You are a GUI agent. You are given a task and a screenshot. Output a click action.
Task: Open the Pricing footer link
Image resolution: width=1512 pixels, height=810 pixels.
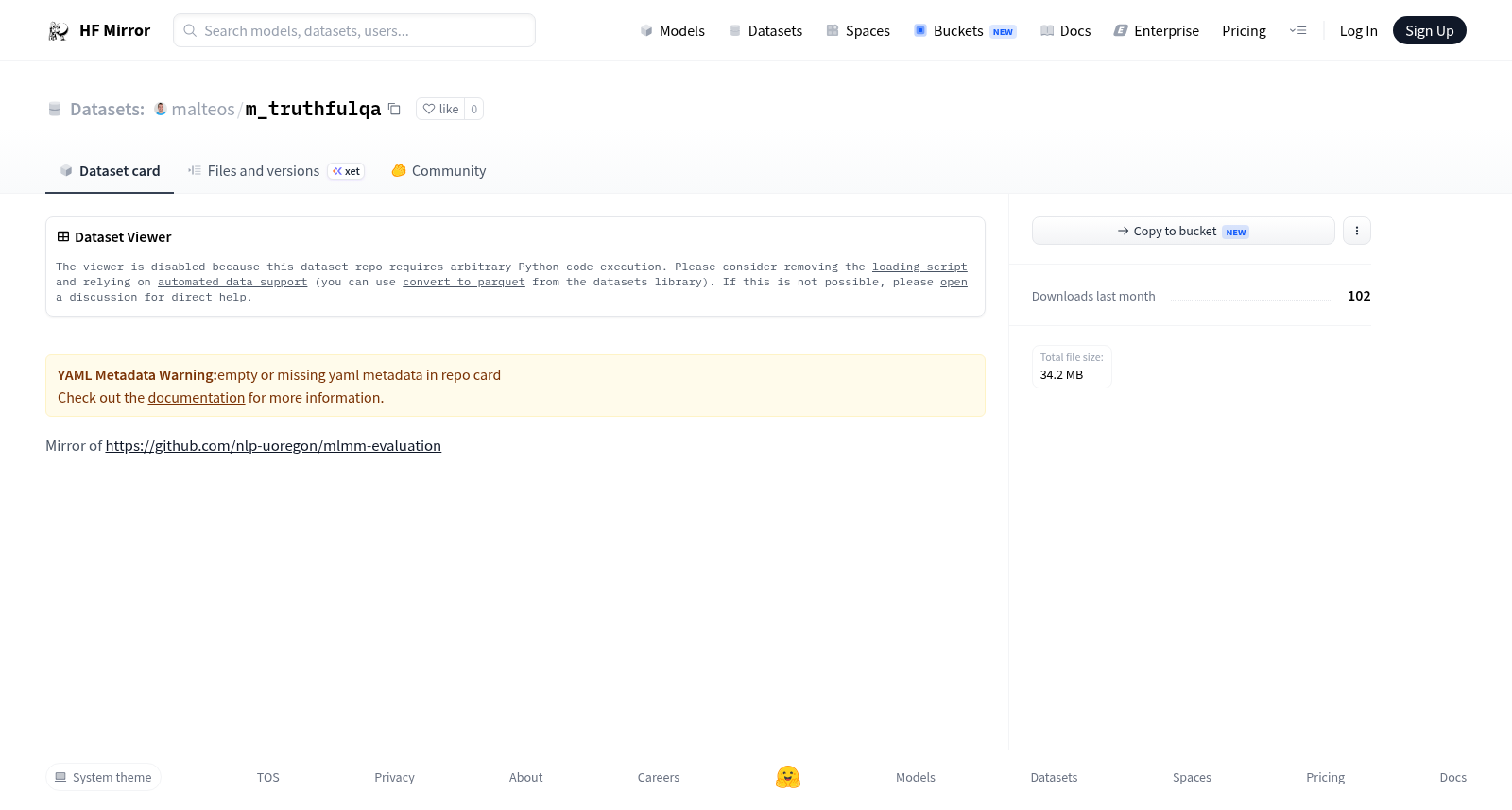point(1326,778)
